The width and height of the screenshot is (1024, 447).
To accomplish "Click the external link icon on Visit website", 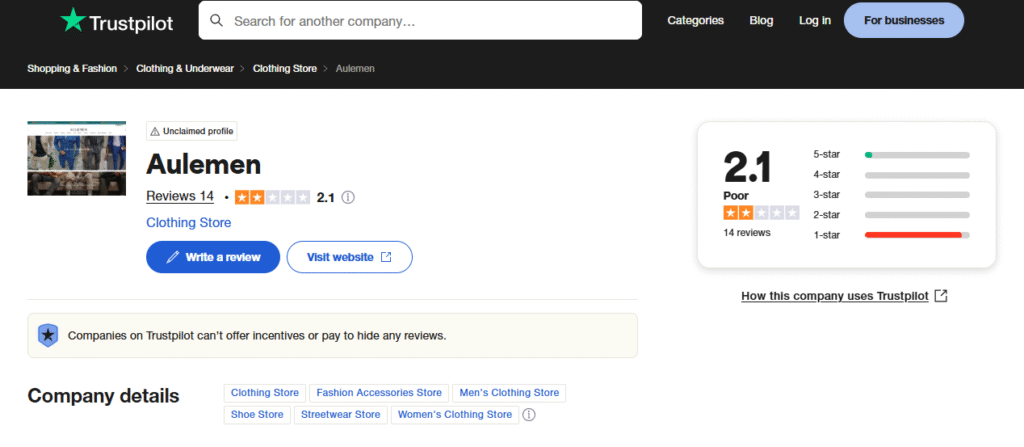I will 385,257.
